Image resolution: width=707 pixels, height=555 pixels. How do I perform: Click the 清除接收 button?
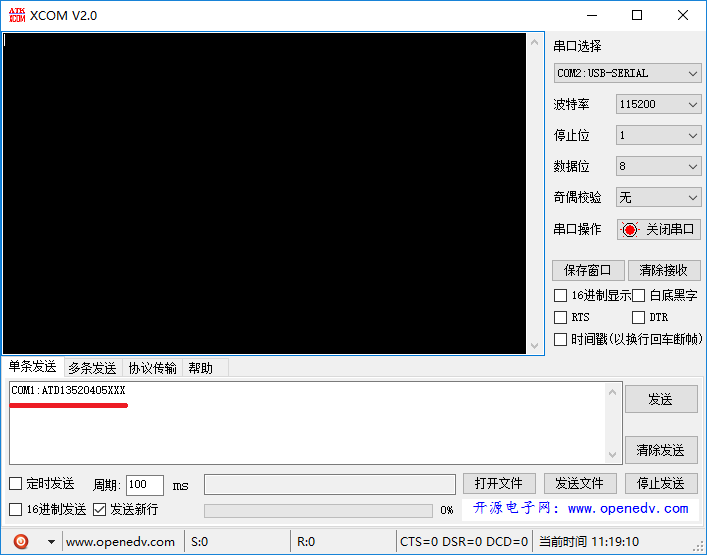pyautogui.click(x=664, y=271)
